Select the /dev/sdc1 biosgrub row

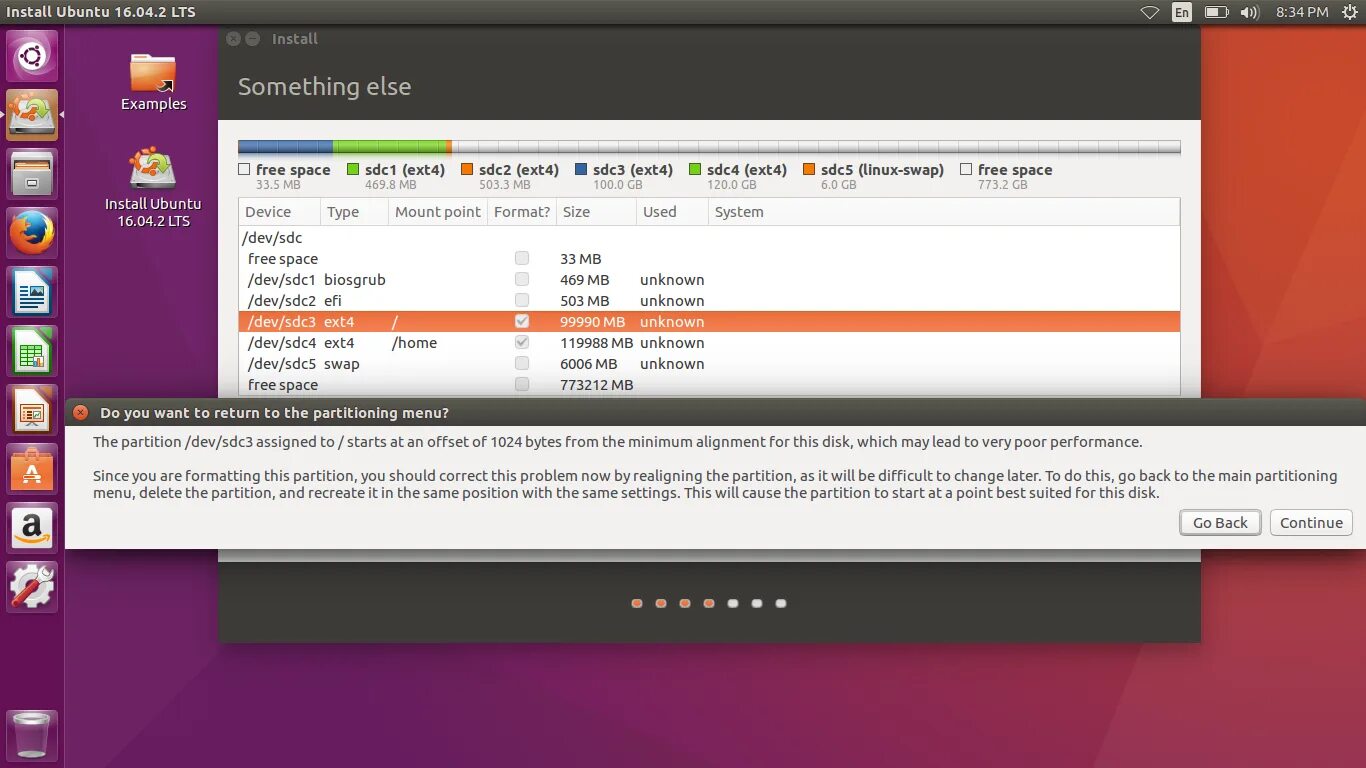[x=709, y=279]
